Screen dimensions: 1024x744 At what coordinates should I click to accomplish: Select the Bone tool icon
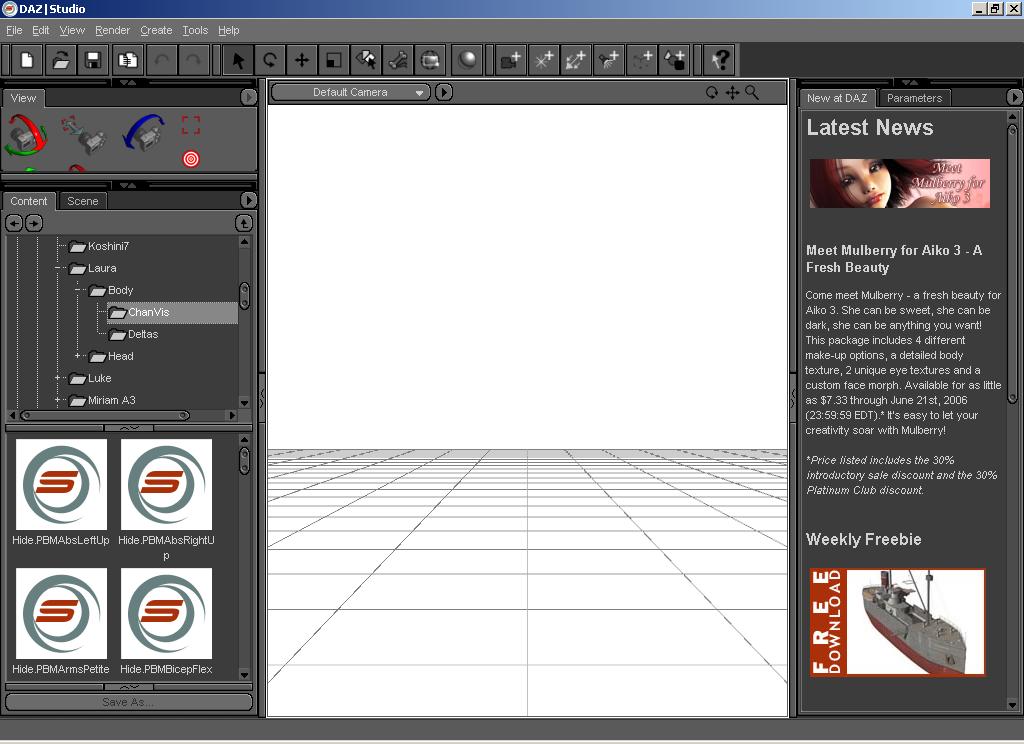tap(398, 60)
